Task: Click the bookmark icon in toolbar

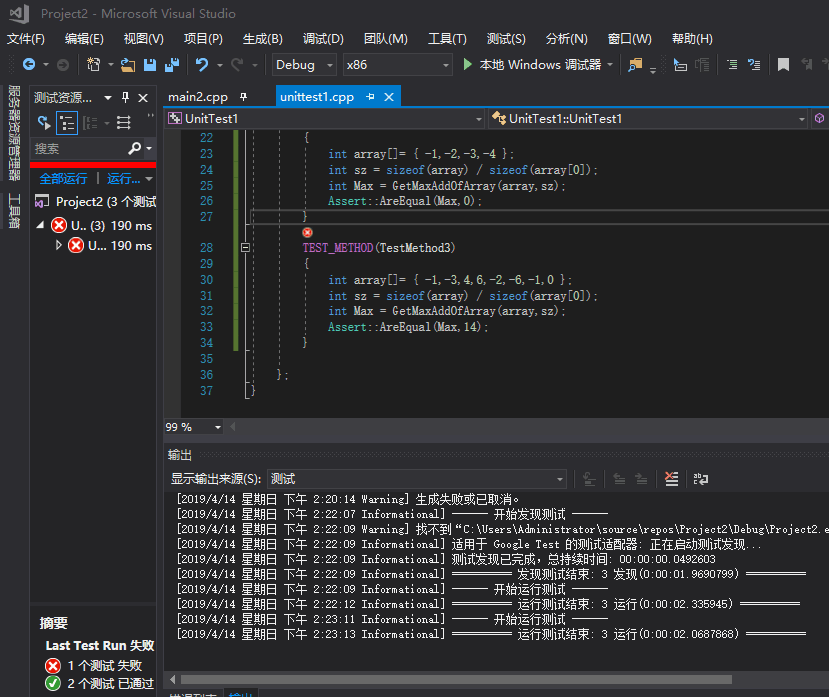Action: tap(783, 65)
